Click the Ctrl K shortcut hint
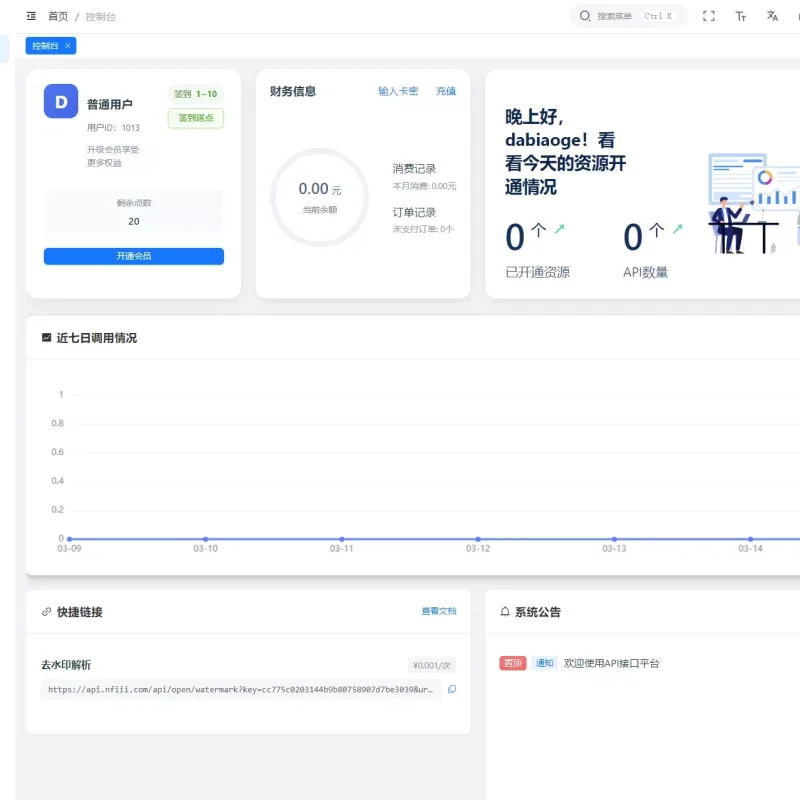800x800 pixels. coord(658,16)
